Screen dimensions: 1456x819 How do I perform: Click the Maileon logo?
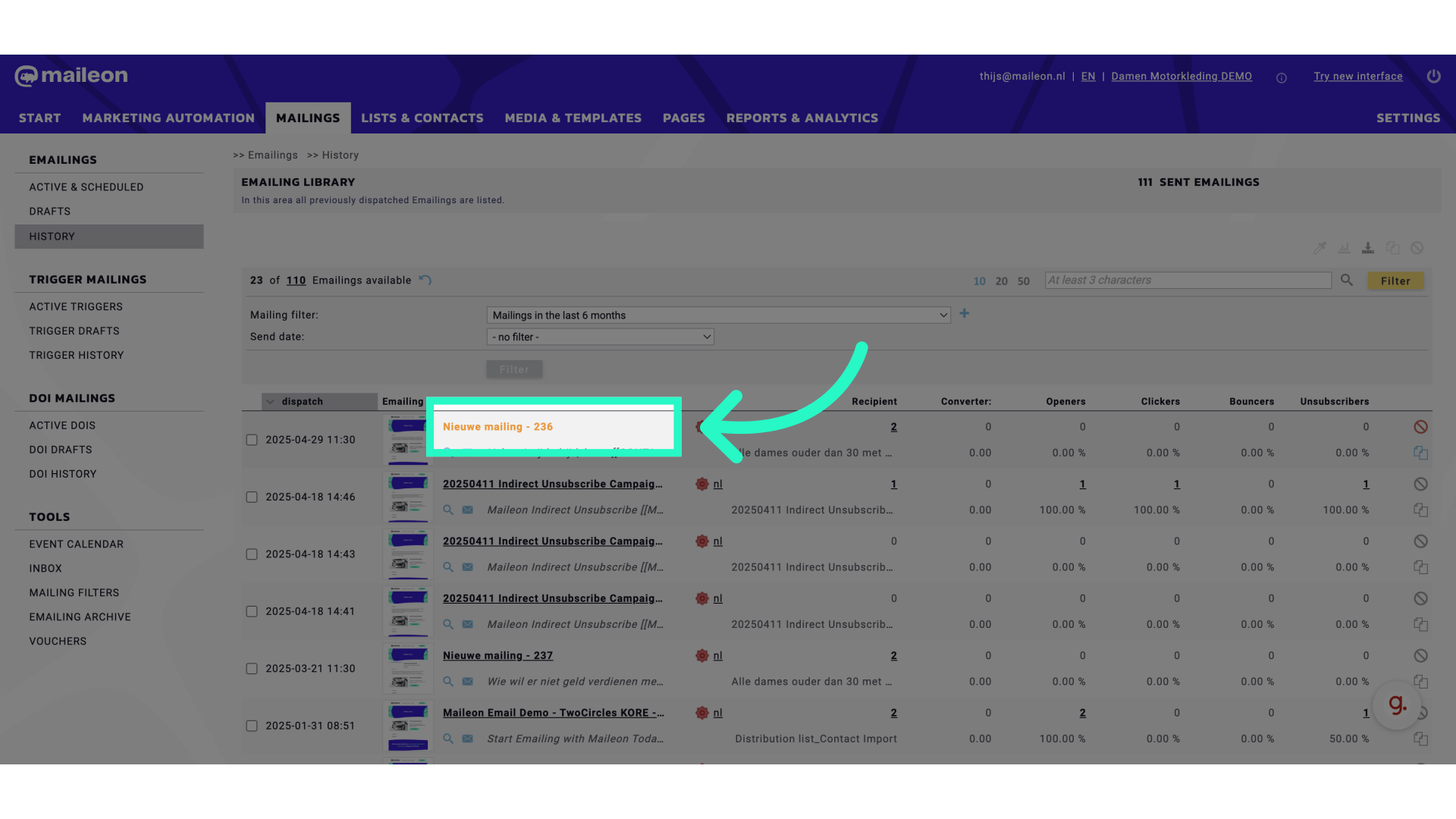point(71,76)
